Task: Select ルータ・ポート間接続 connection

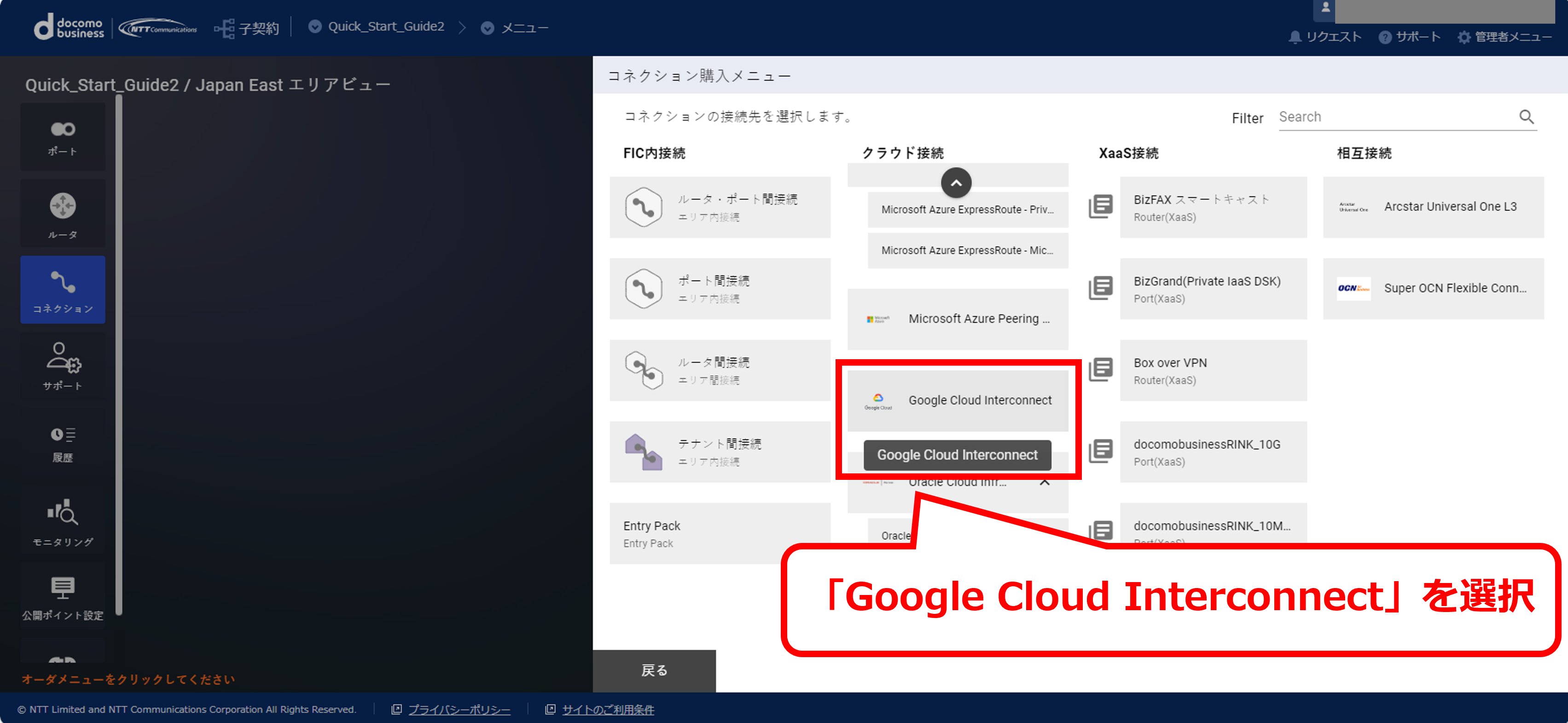Action: click(720, 208)
